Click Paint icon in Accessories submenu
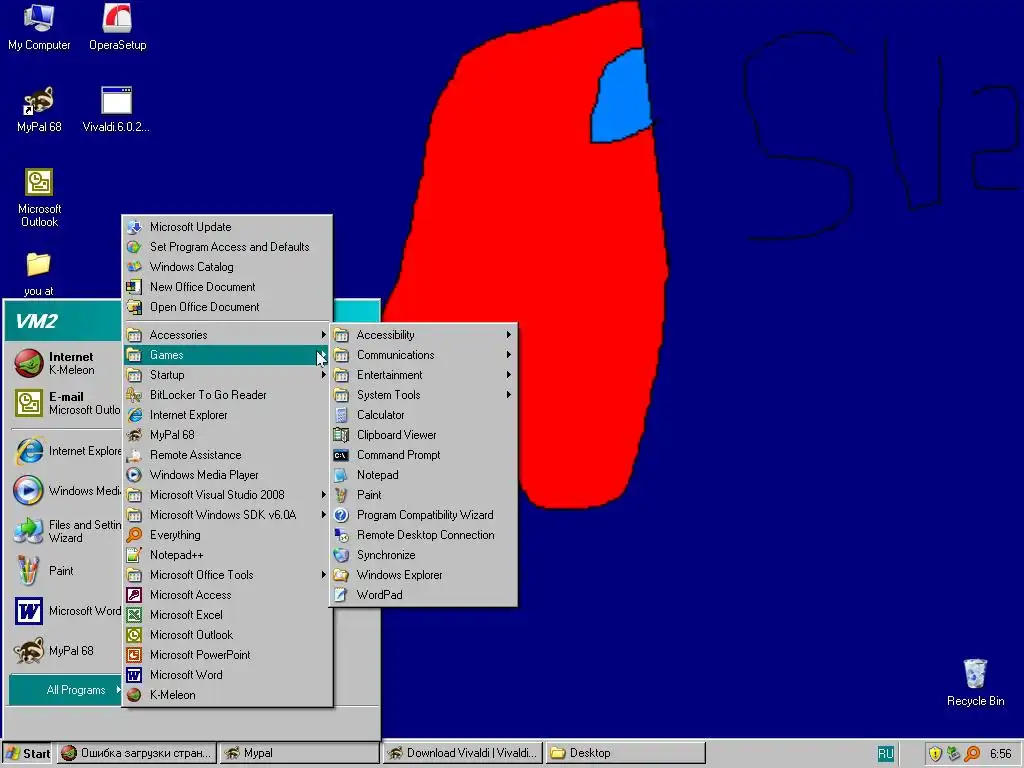The width and height of the screenshot is (1024, 768). pyautogui.click(x=341, y=495)
